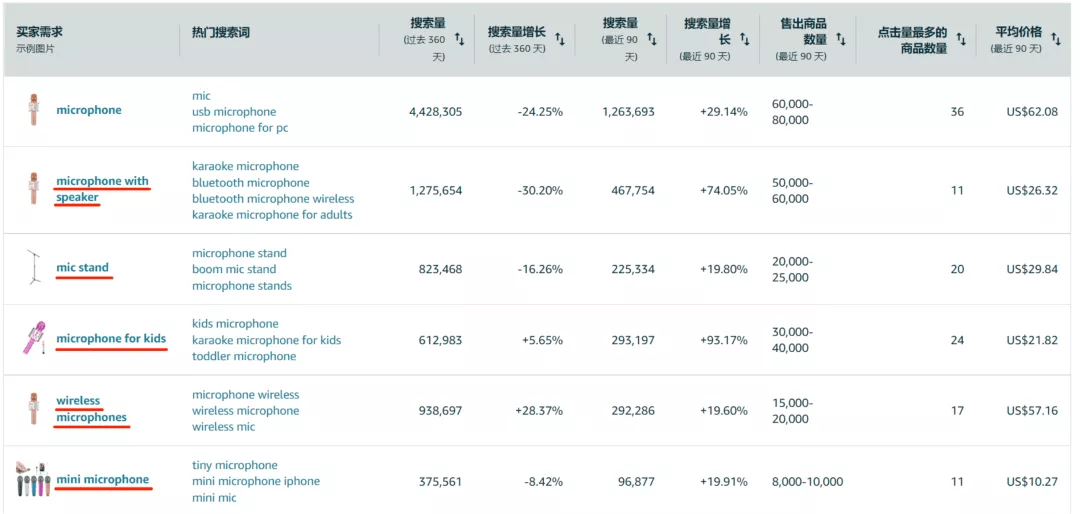Sort by 360-day search volume
The image size is (1080, 514).
tap(459, 39)
